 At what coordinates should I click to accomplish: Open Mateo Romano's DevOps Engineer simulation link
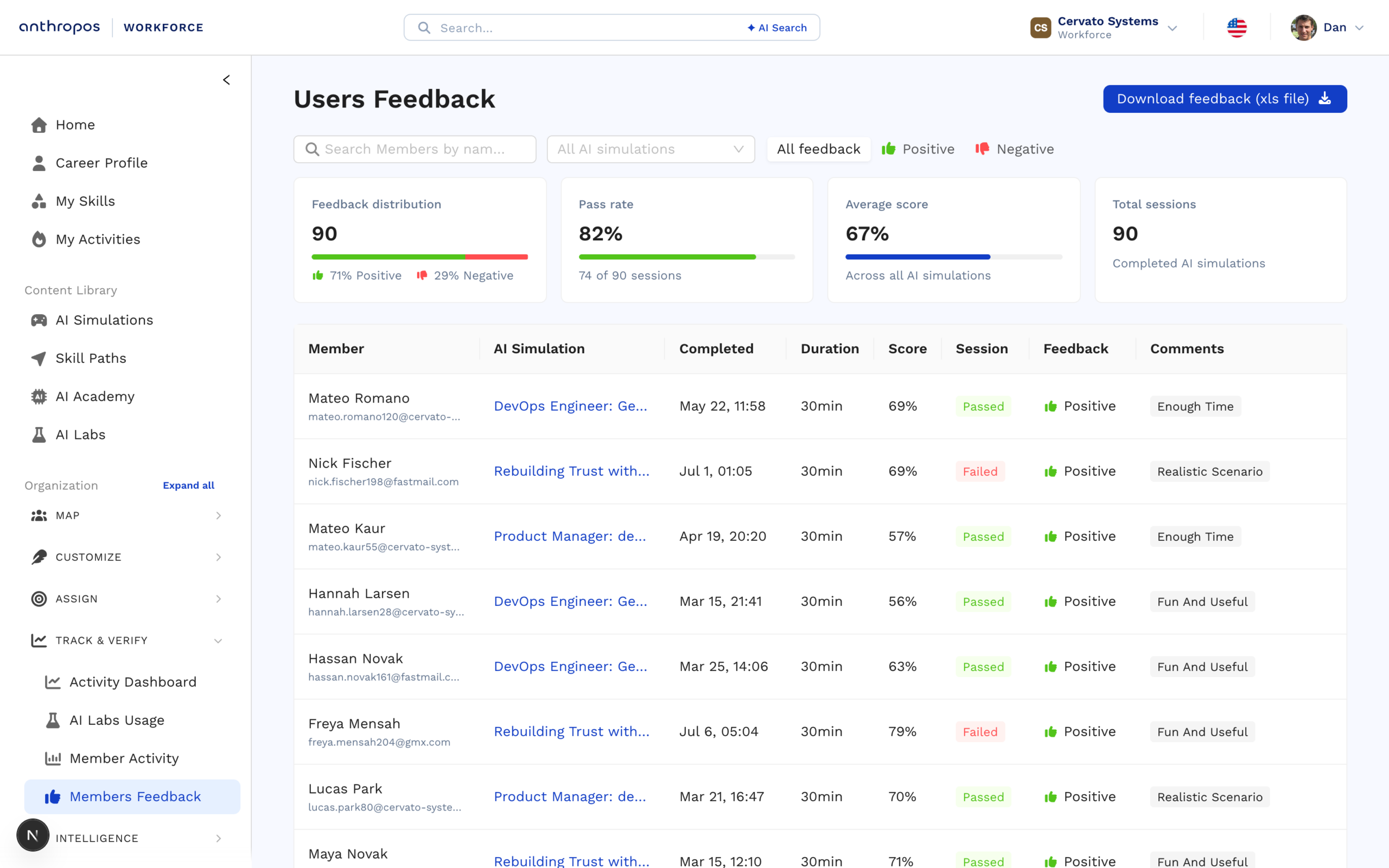tap(570, 406)
